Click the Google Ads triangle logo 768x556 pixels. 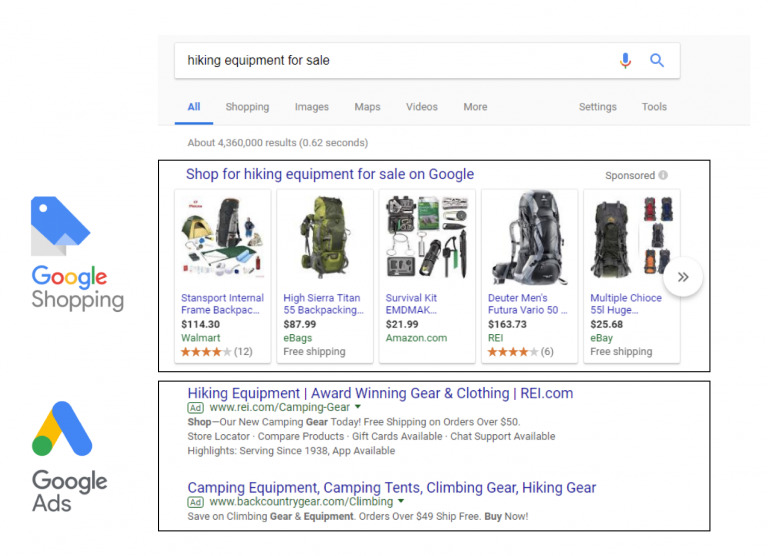pos(62,429)
